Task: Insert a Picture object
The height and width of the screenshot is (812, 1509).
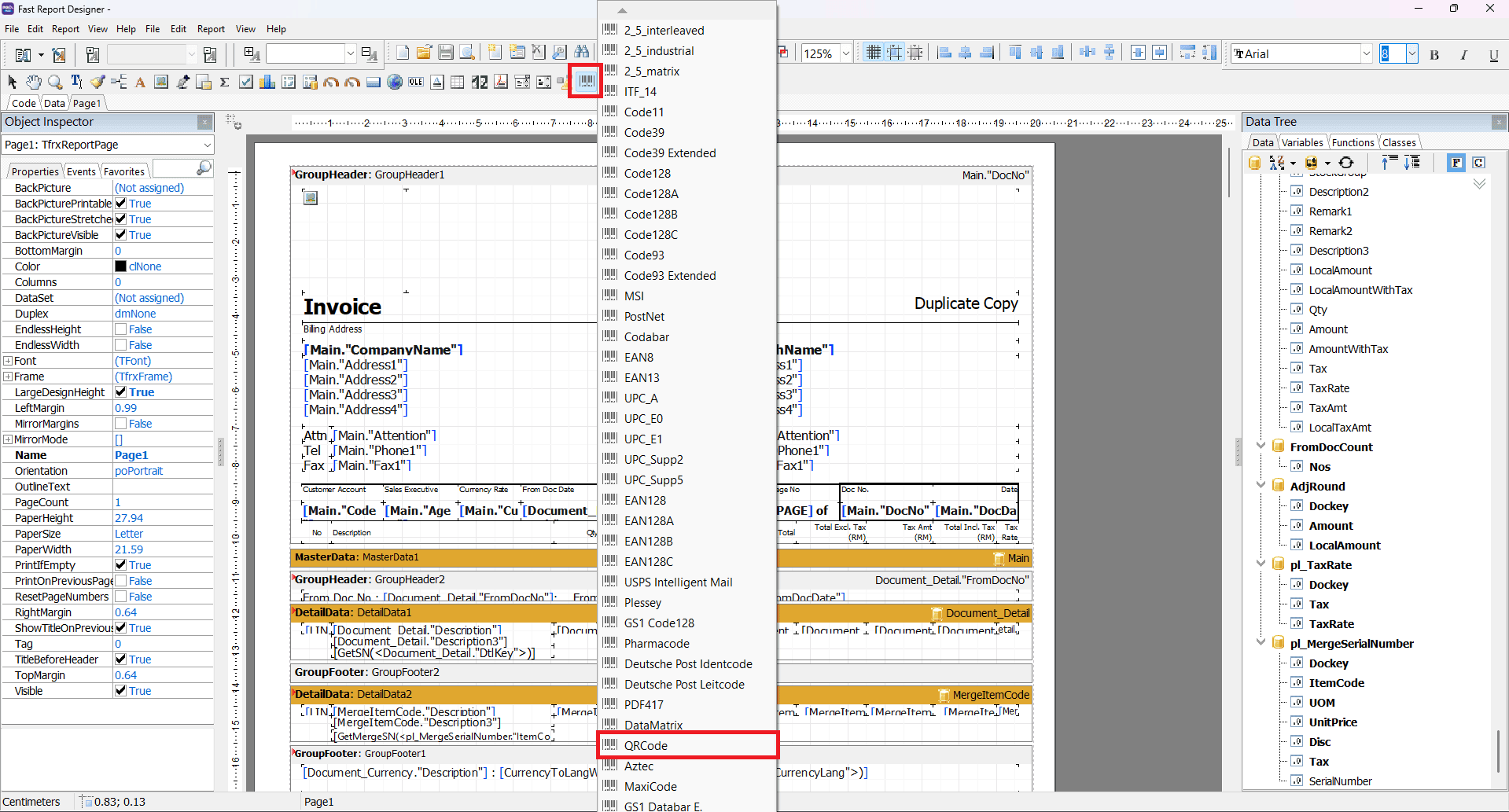Action: click(161, 82)
